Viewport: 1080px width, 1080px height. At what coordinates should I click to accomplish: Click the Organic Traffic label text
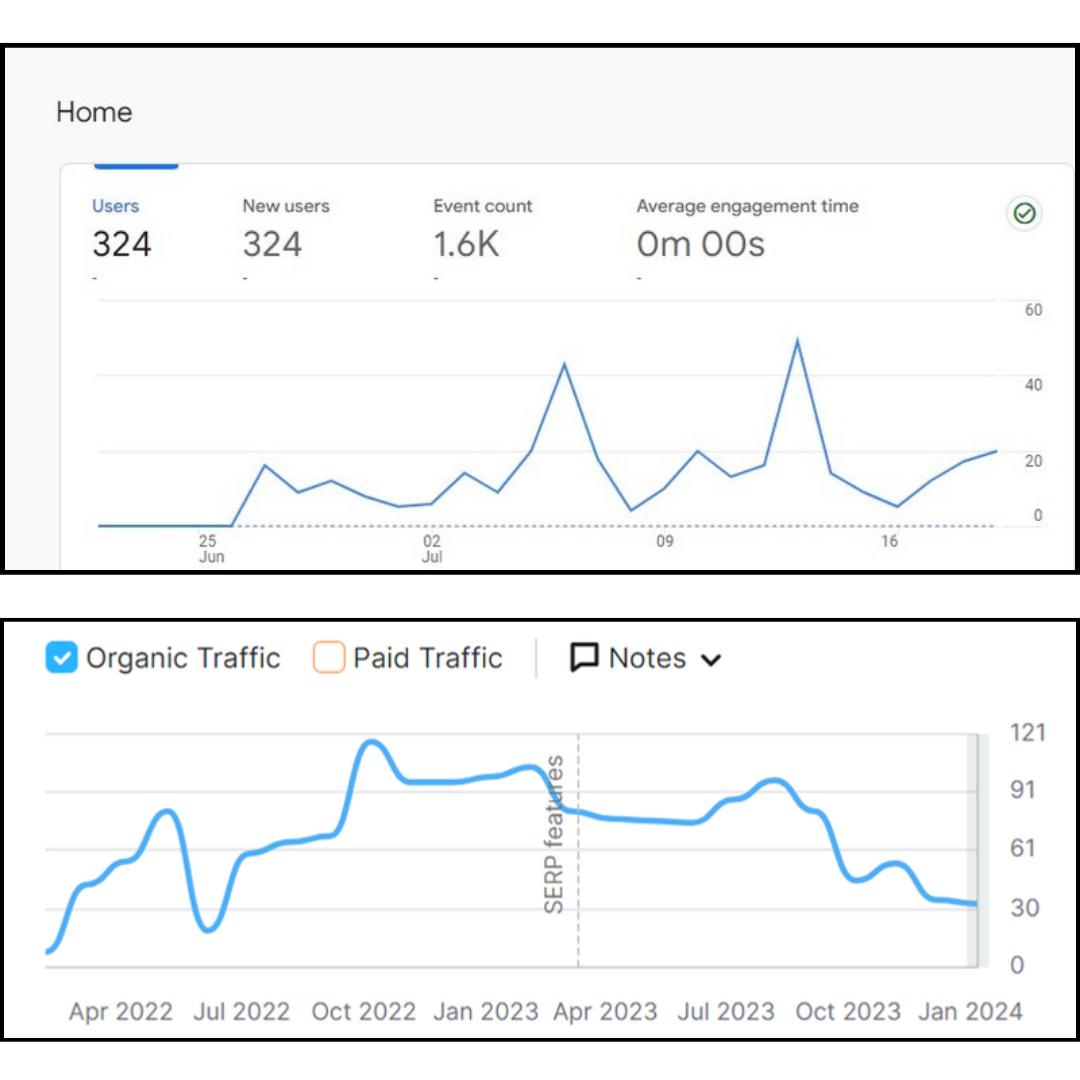click(x=183, y=658)
